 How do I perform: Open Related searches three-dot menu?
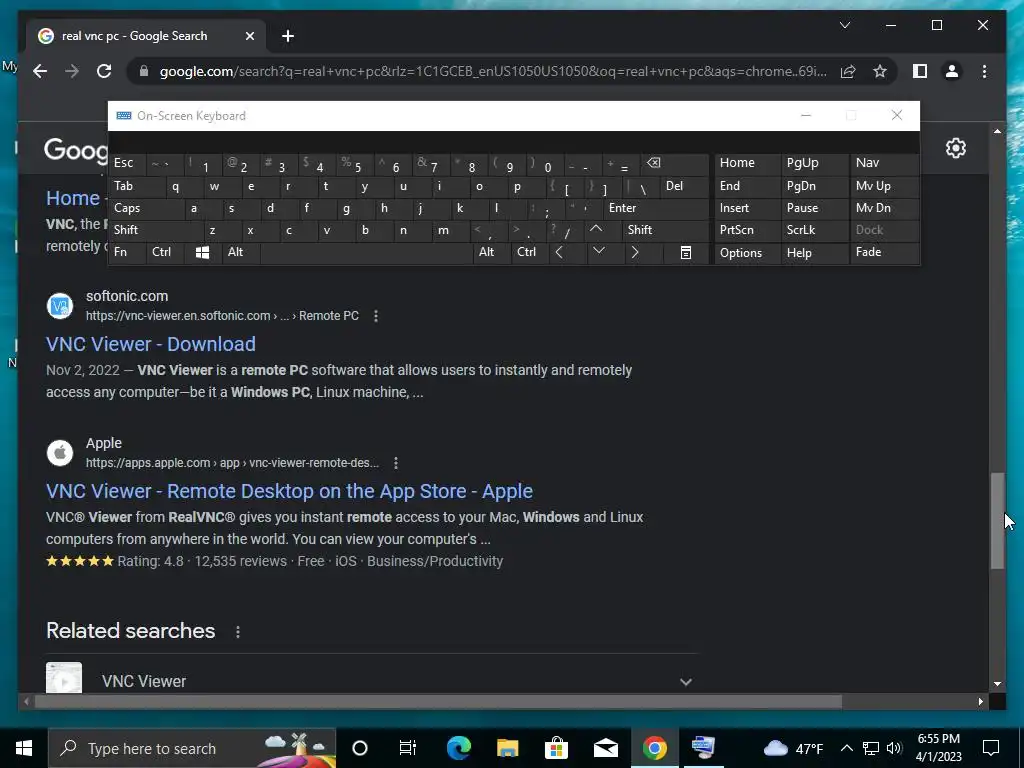point(238,632)
